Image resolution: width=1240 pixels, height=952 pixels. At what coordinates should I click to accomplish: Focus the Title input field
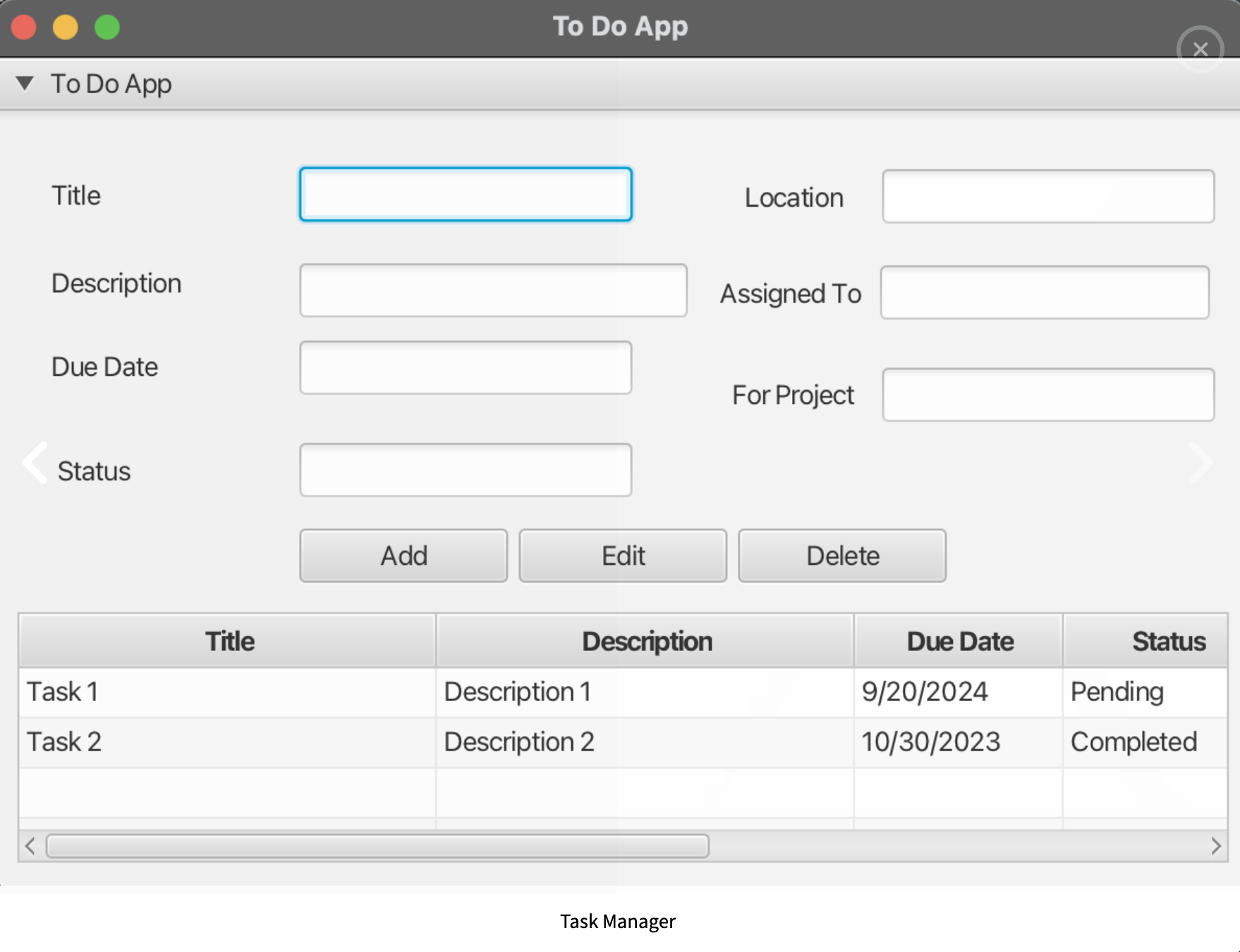click(x=466, y=194)
